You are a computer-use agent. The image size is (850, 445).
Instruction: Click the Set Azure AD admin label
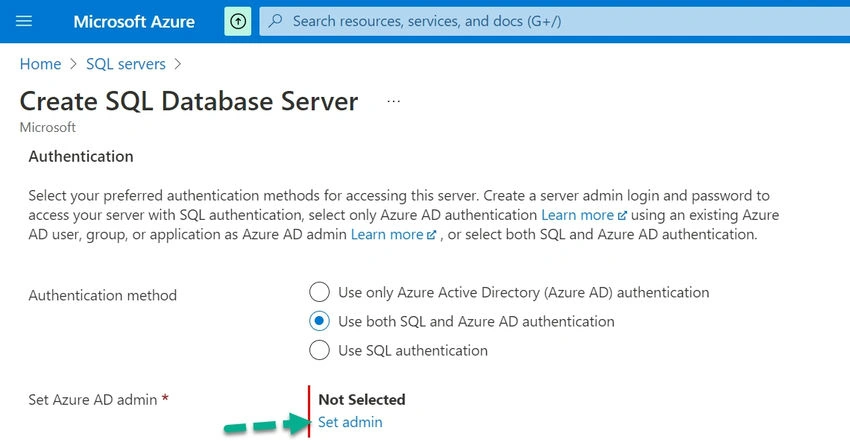click(x=93, y=400)
